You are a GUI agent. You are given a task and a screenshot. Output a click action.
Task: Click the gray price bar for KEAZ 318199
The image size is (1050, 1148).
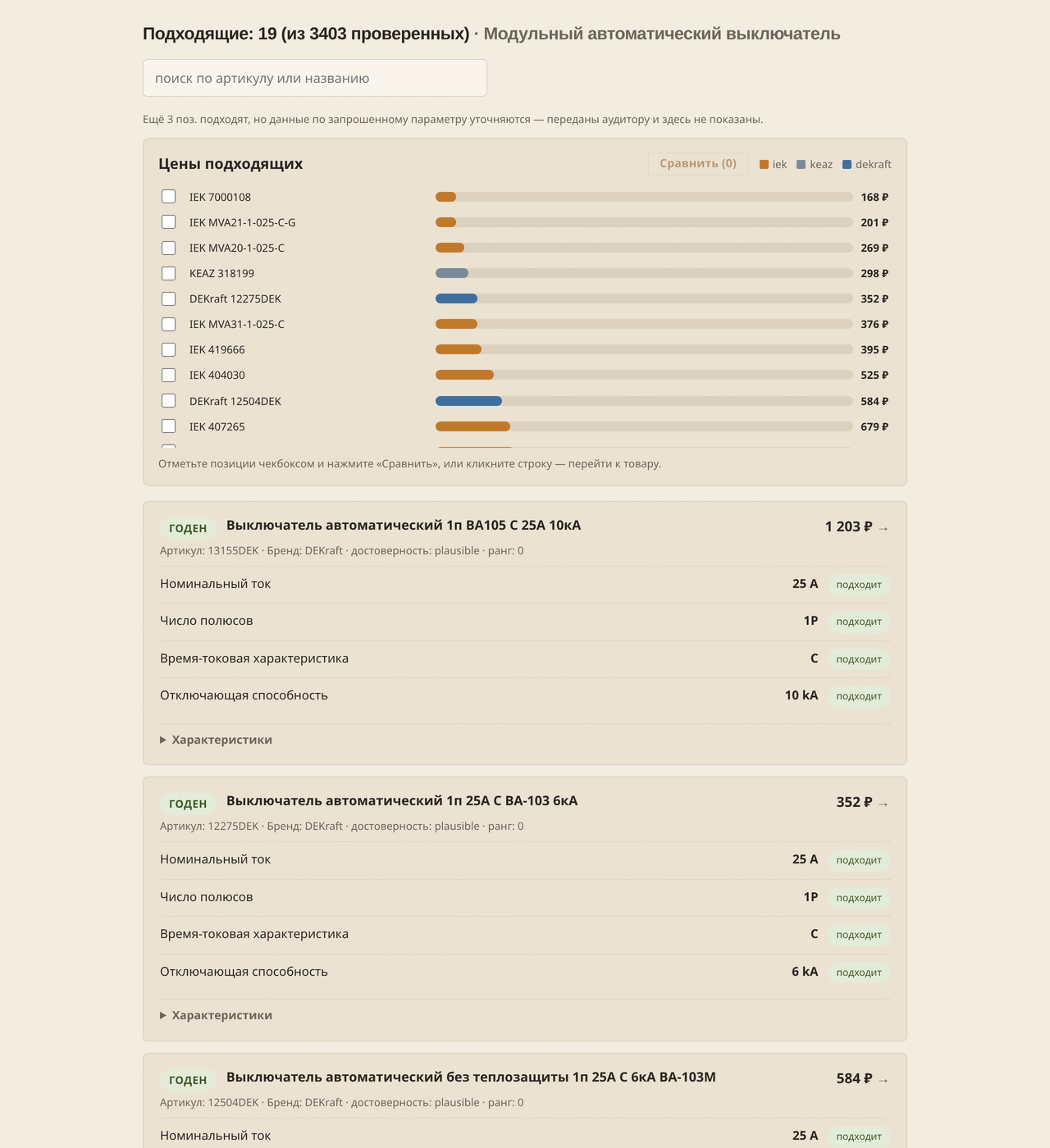(452, 273)
